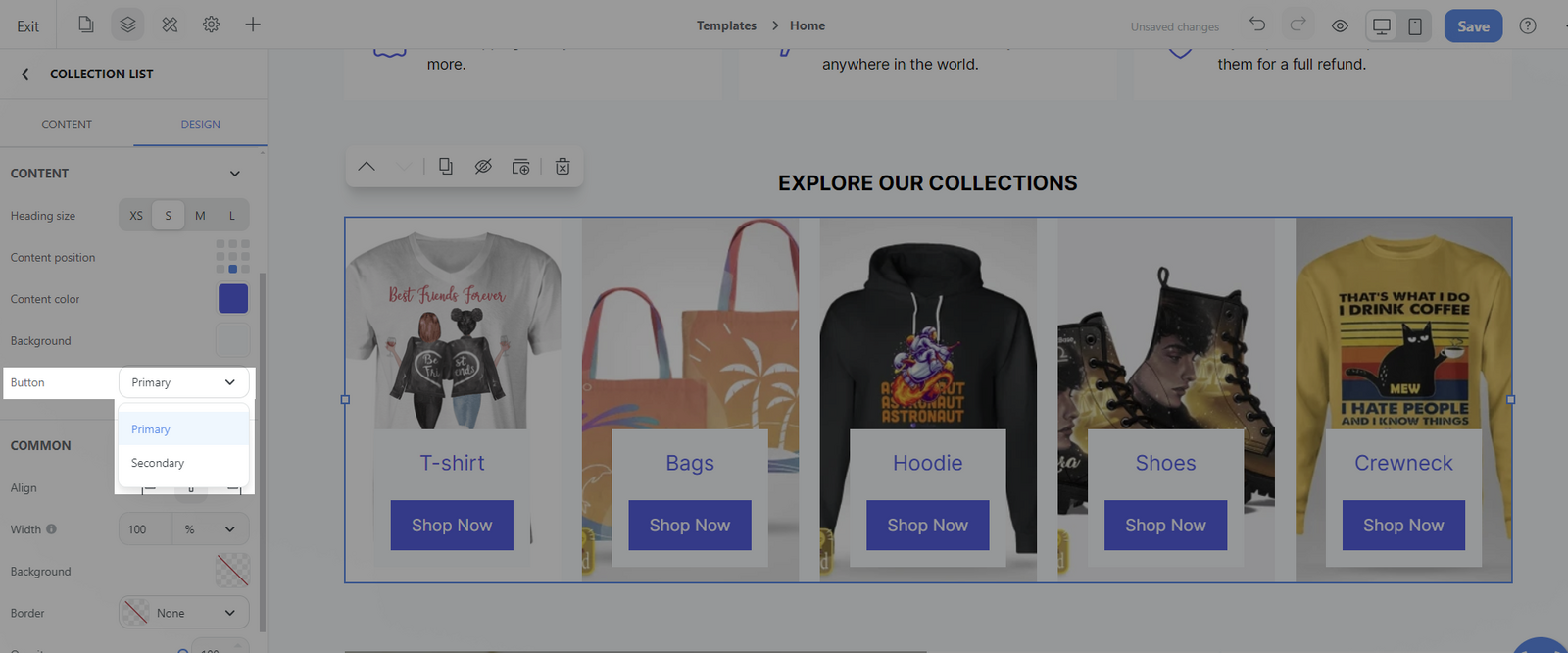The image size is (1568, 653).
Task: Open the Layers panel icon
Action: click(x=127, y=25)
